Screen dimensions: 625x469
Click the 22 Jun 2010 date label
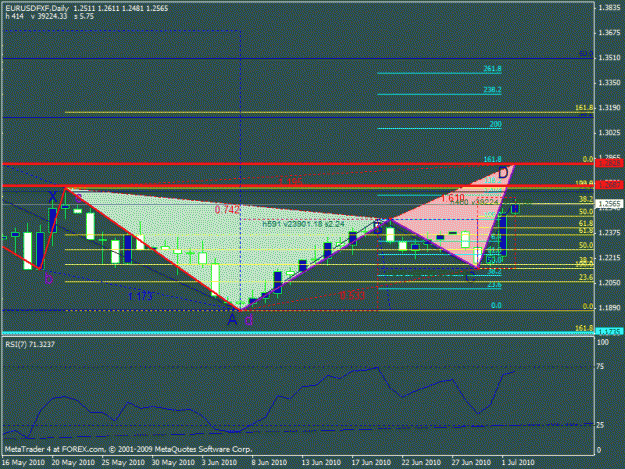[421, 462]
